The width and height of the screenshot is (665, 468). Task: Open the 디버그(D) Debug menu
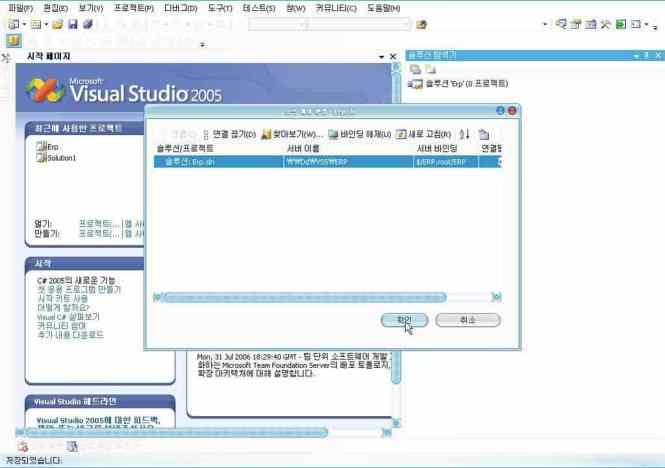[x=181, y=8]
